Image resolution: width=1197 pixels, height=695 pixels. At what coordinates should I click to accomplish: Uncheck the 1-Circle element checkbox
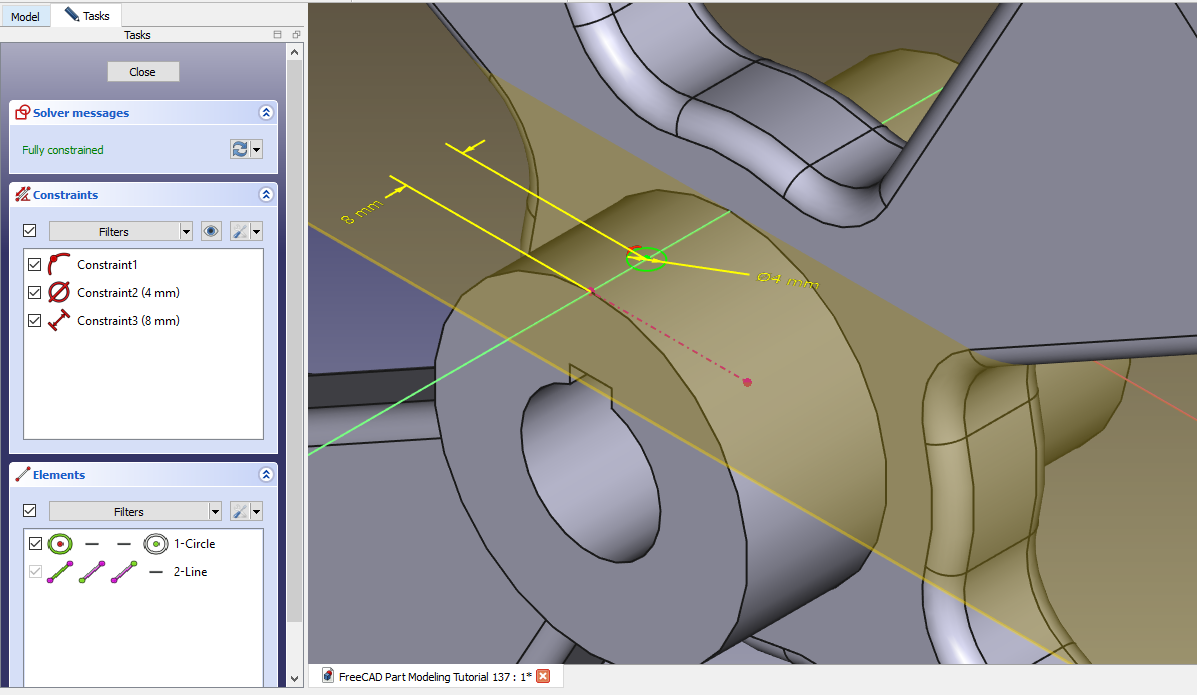(x=35, y=544)
